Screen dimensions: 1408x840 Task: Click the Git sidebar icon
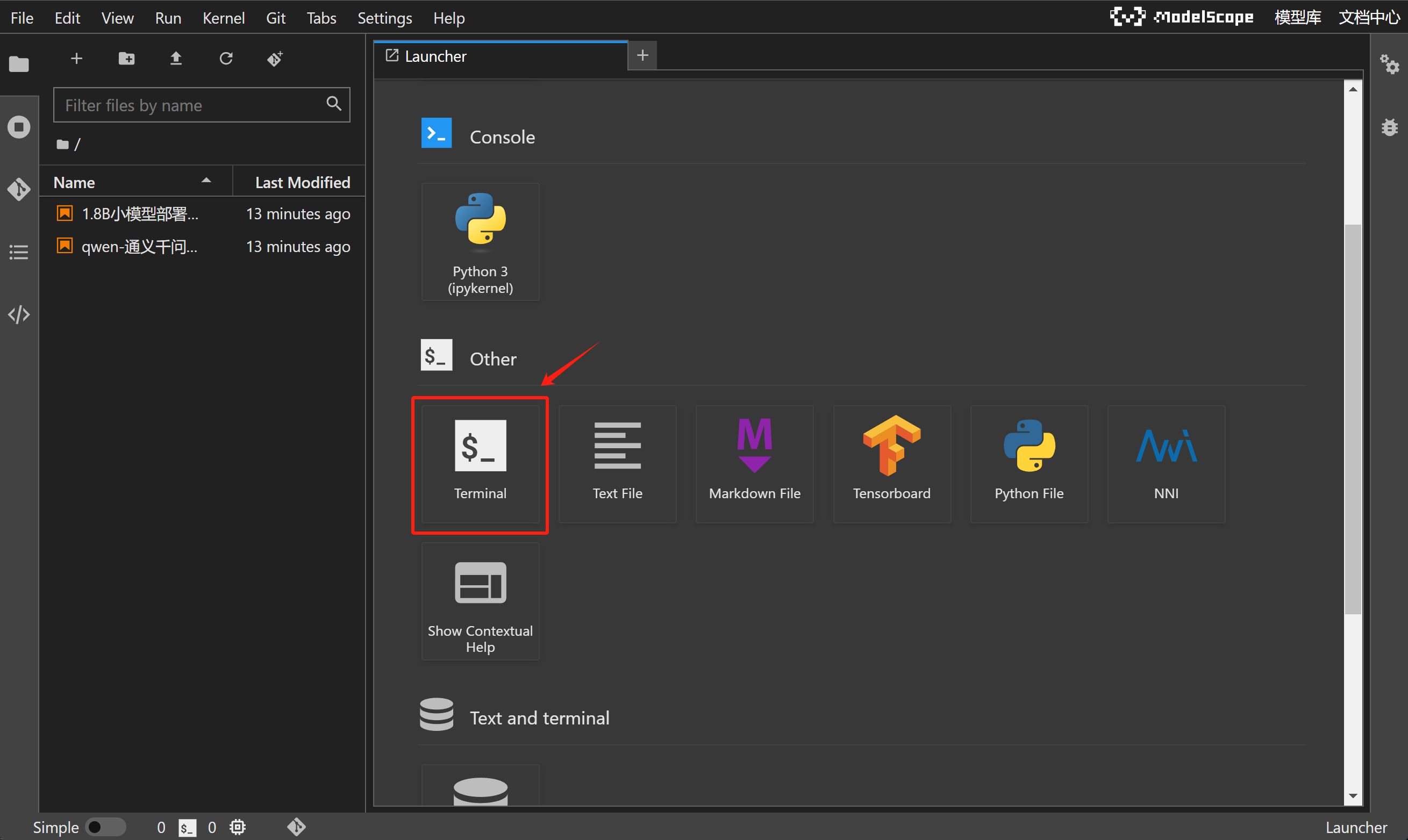[x=19, y=189]
